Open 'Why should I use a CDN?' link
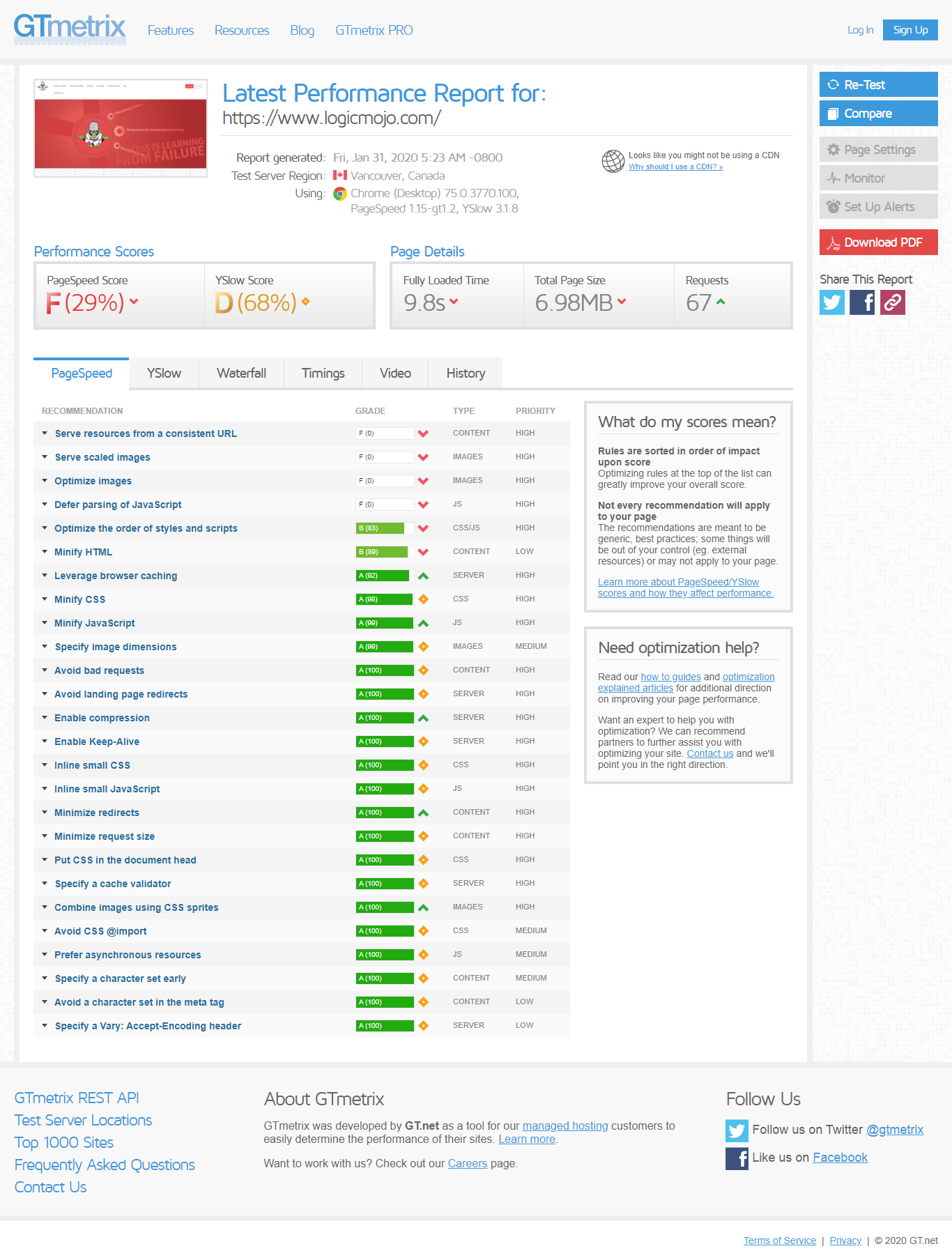 (675, 167)
